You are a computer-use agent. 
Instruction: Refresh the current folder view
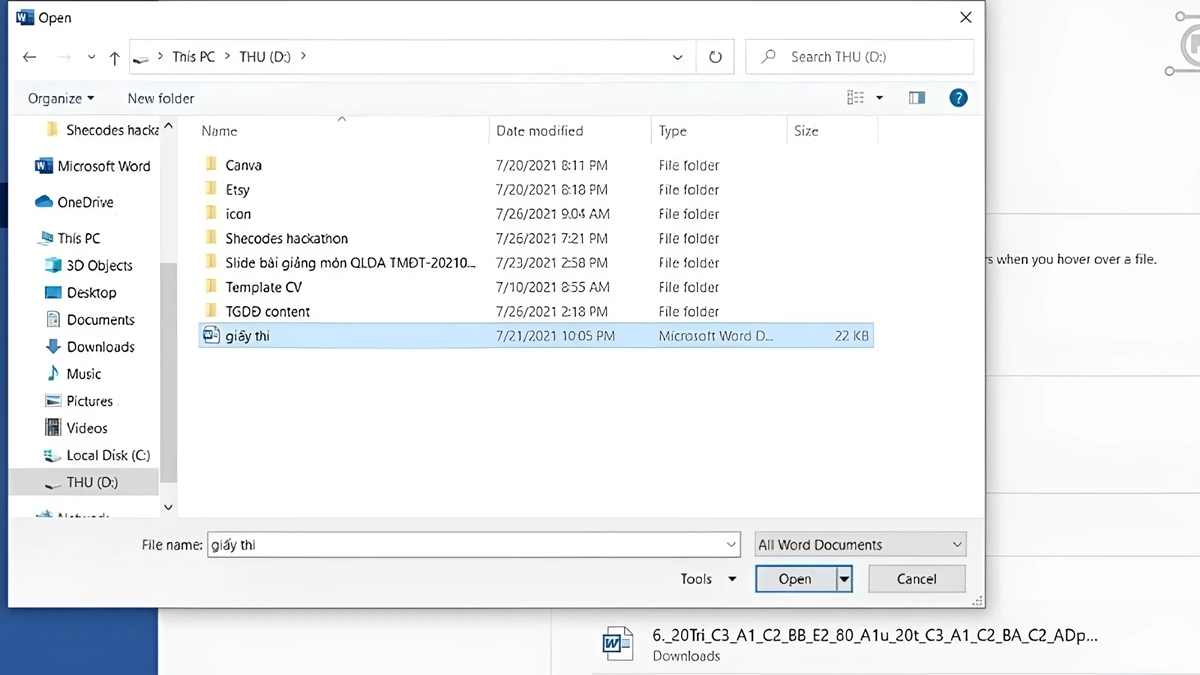pyautogui.click(x=714, y=57)
